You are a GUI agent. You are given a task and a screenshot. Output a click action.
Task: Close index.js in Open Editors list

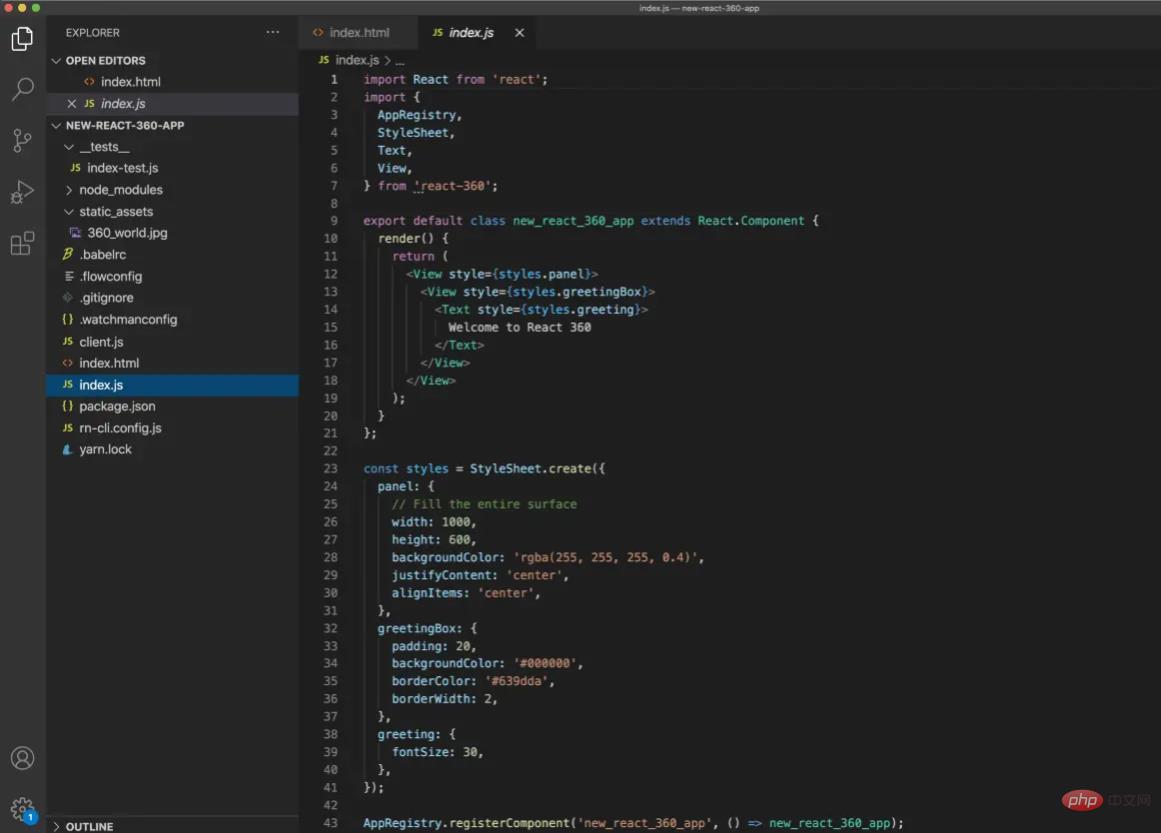coord(71,104)
